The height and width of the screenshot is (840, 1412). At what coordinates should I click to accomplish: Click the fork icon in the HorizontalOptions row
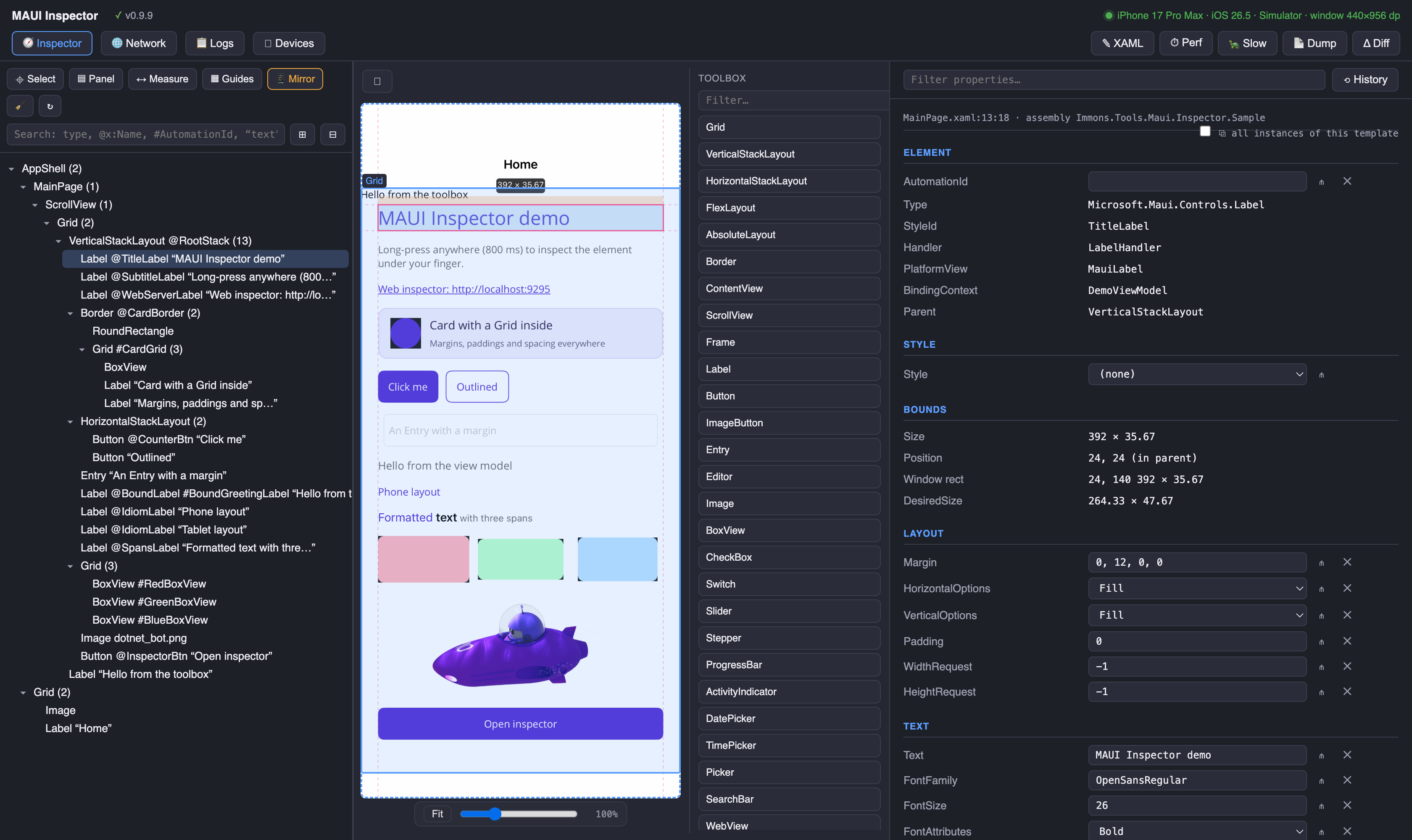pos(1321,589)
